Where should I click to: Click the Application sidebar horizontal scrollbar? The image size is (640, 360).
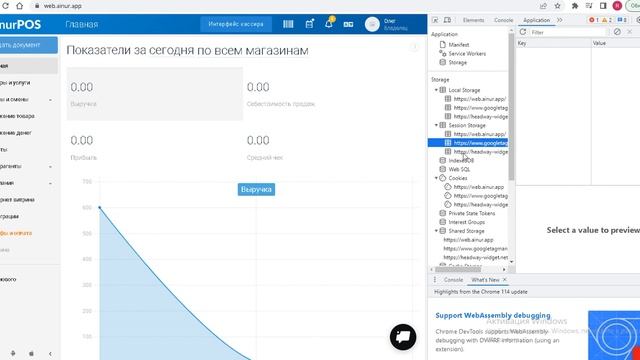coord(458,269)
